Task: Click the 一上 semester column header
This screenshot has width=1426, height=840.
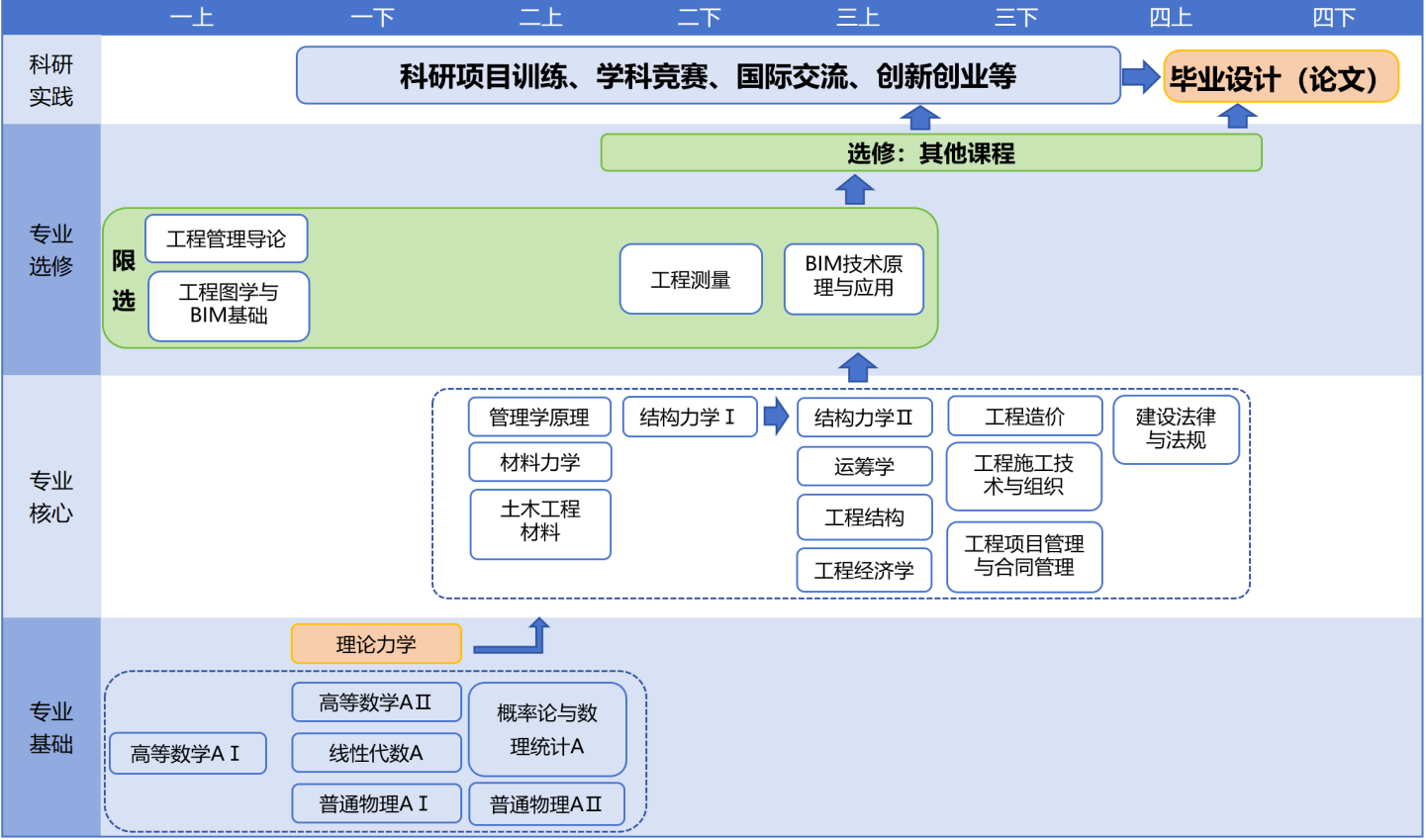Action: tap(192, 17)
